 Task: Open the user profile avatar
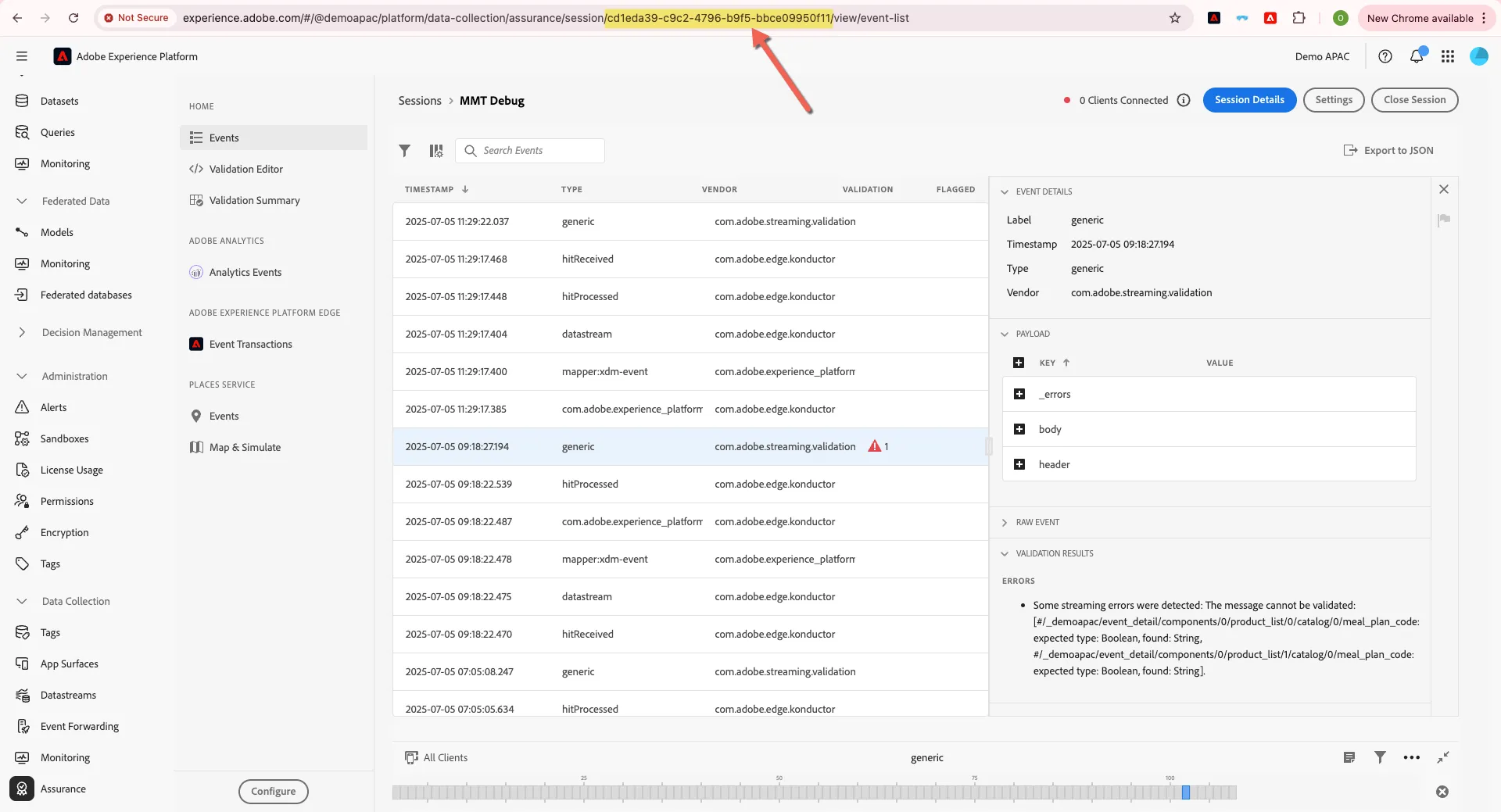click(1479, 56)
